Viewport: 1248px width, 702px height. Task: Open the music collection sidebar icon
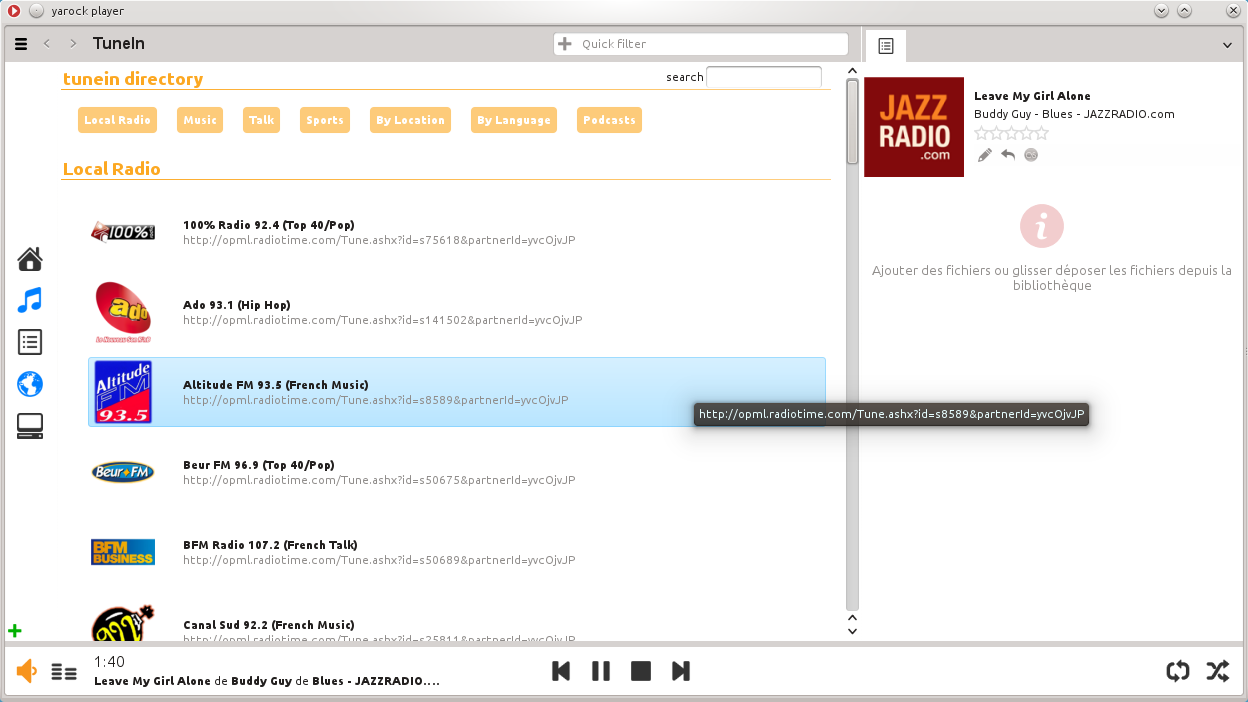coord(30,300)
